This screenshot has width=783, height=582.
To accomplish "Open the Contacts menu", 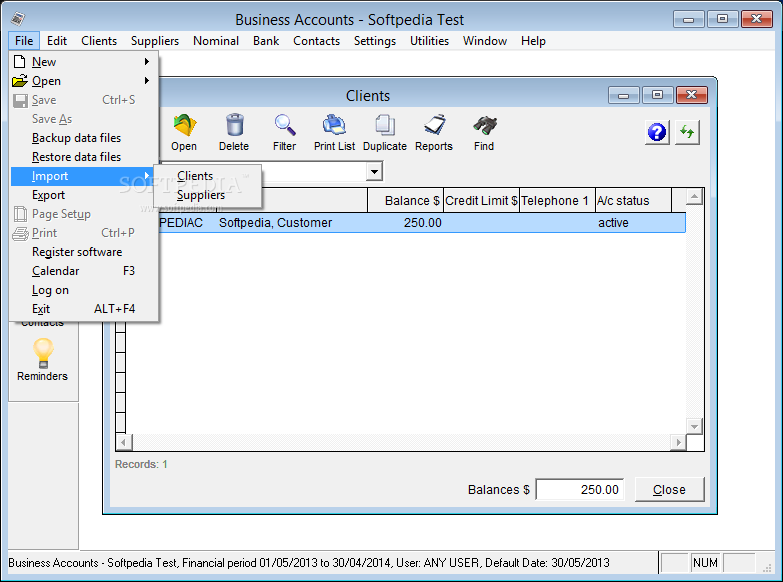I will pyautogui.click(x=316, y=41).
